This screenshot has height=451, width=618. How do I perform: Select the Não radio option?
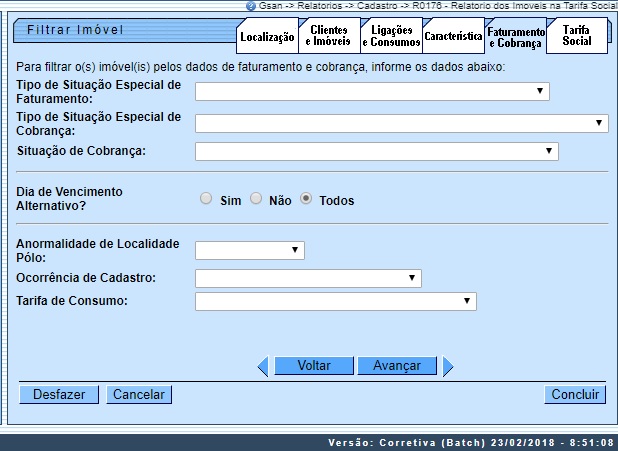click(256, 199)
